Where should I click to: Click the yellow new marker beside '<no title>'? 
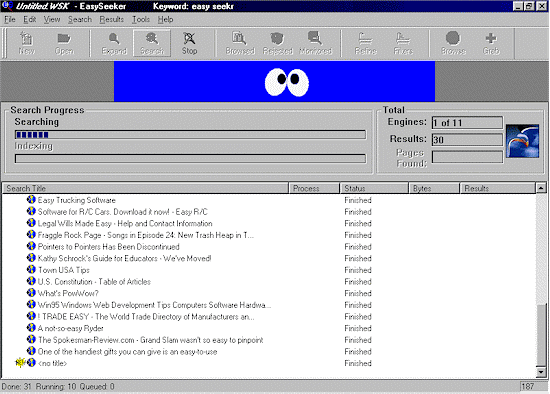click(x=20, y=362)
